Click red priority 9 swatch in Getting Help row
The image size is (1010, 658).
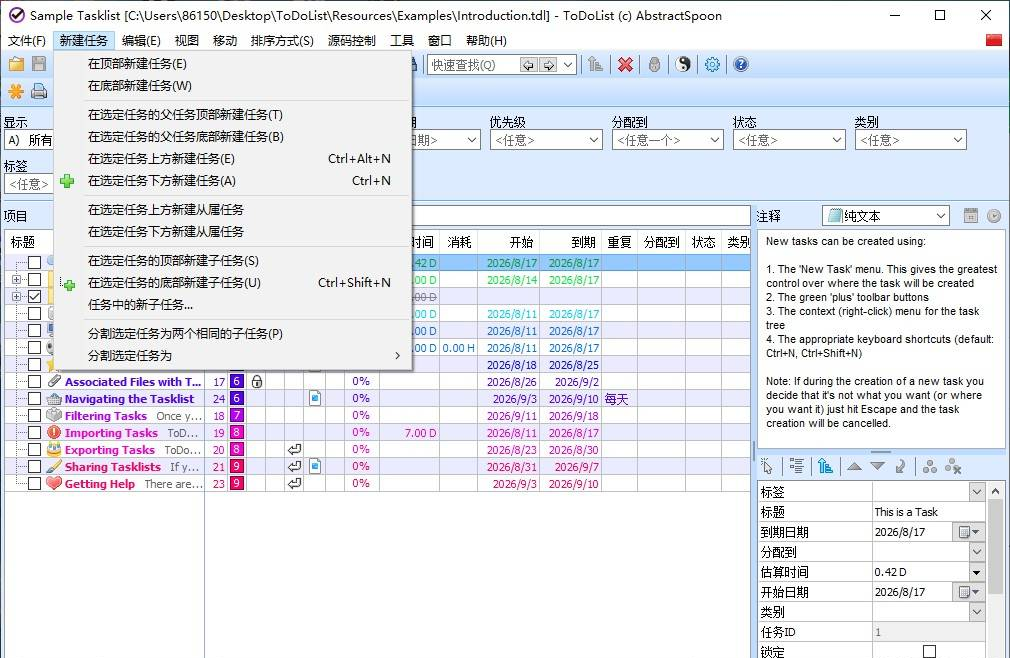[237, 484]
